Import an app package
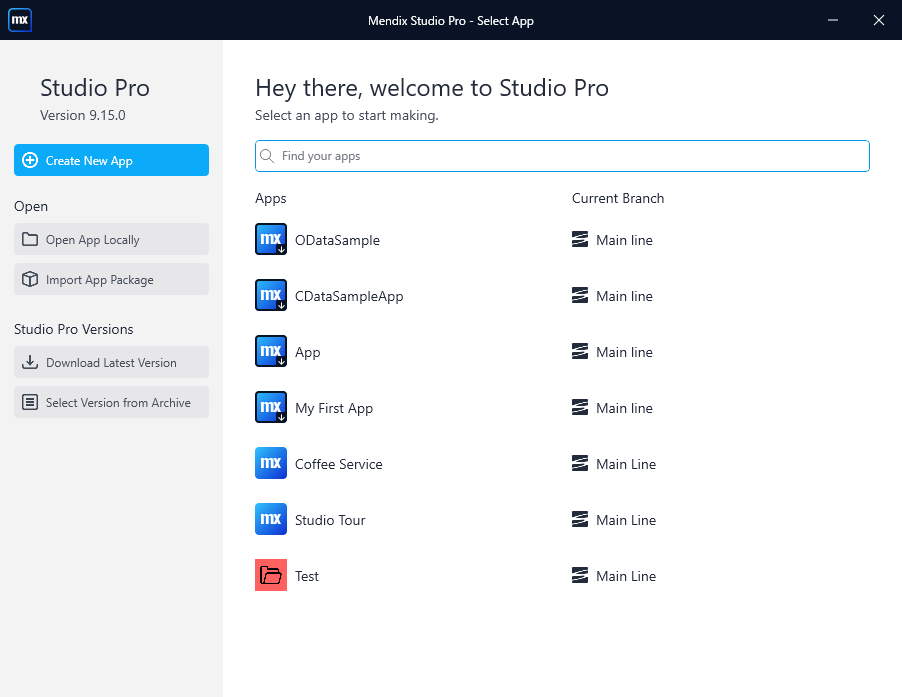The width and height of the screenshot is (902, 697). pos(112,279)
